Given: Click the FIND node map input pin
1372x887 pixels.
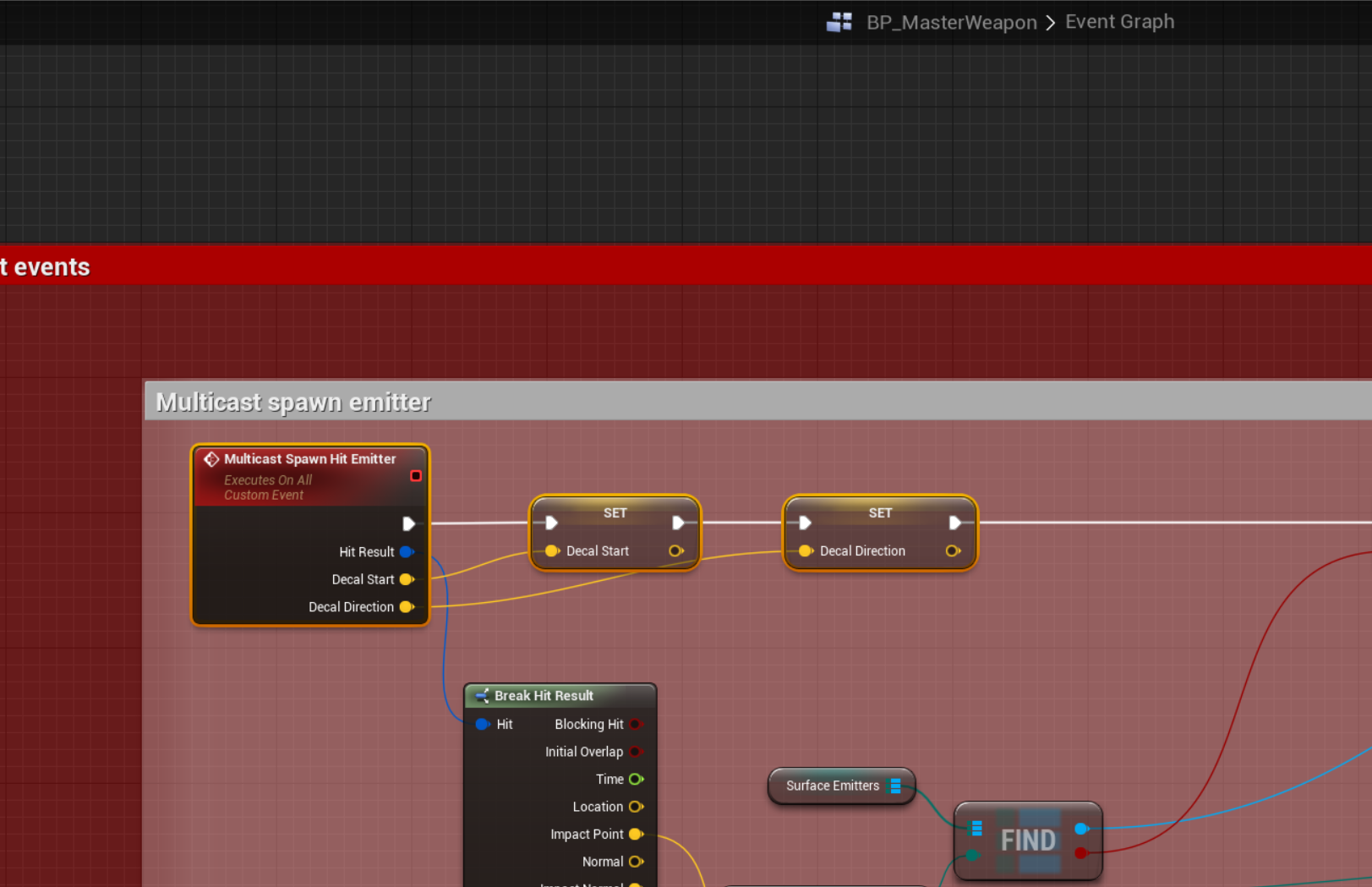Looking at the screenshot, I should 975,828.
